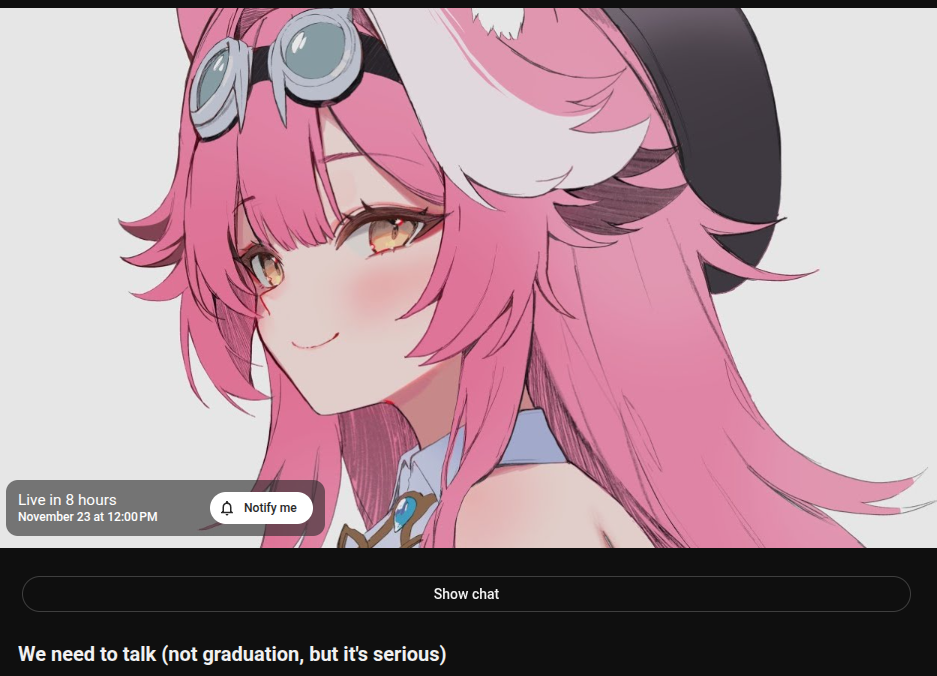Click the November 23 at 12:00 PM schedule

click(88, 516)
